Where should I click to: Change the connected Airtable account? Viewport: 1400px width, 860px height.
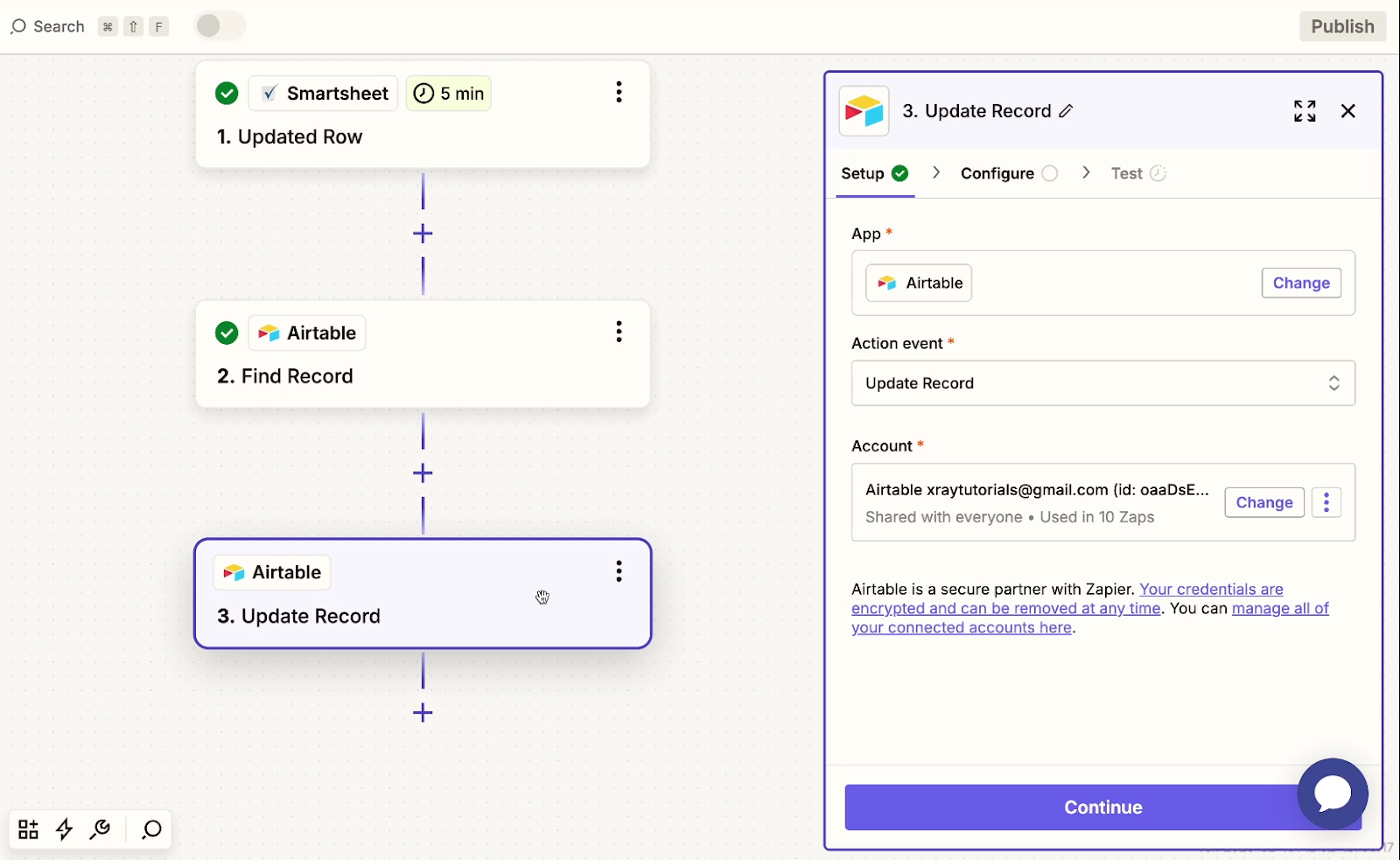[1264, 503]
